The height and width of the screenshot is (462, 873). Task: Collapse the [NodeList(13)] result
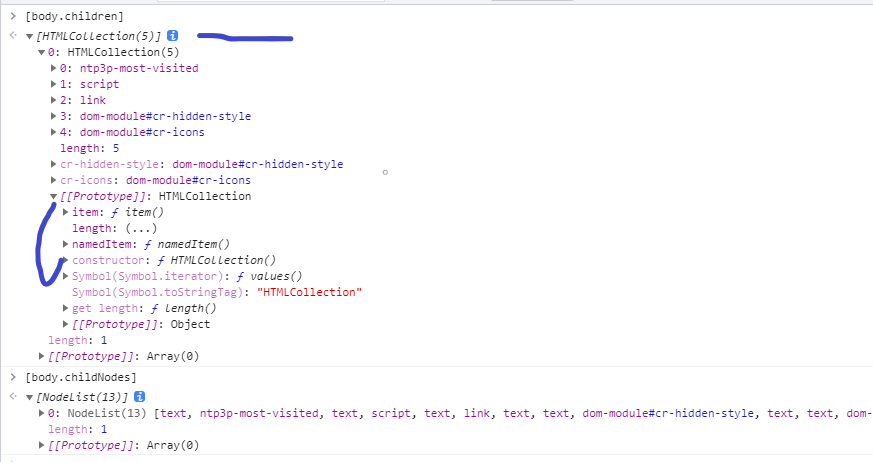(29, 397)
